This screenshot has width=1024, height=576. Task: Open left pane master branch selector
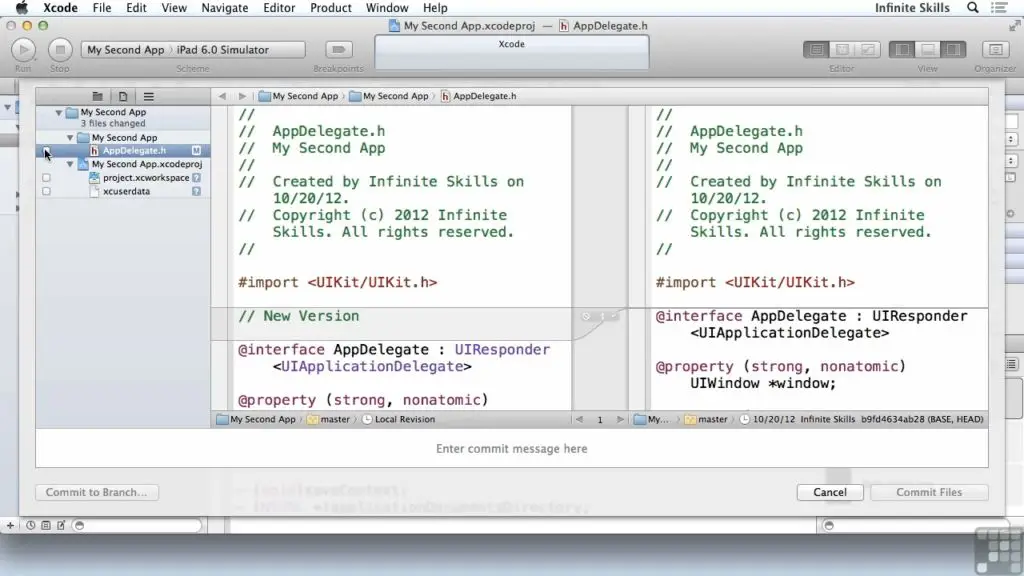[328, 419]
